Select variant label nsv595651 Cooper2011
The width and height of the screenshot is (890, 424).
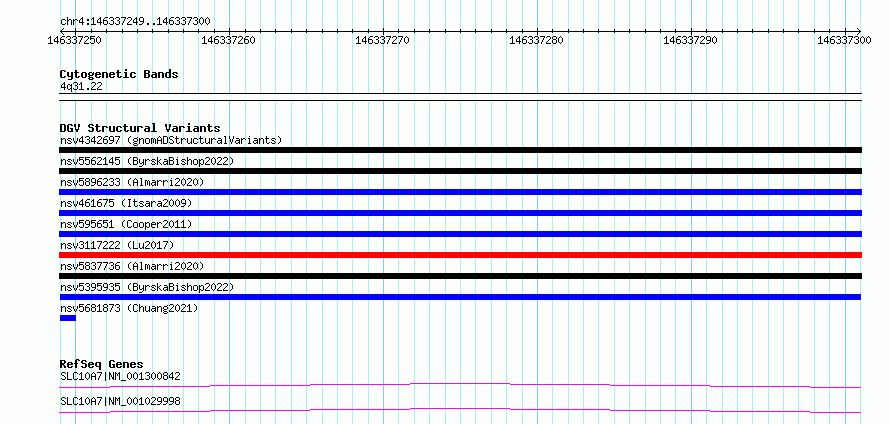(x=126, y=224)
